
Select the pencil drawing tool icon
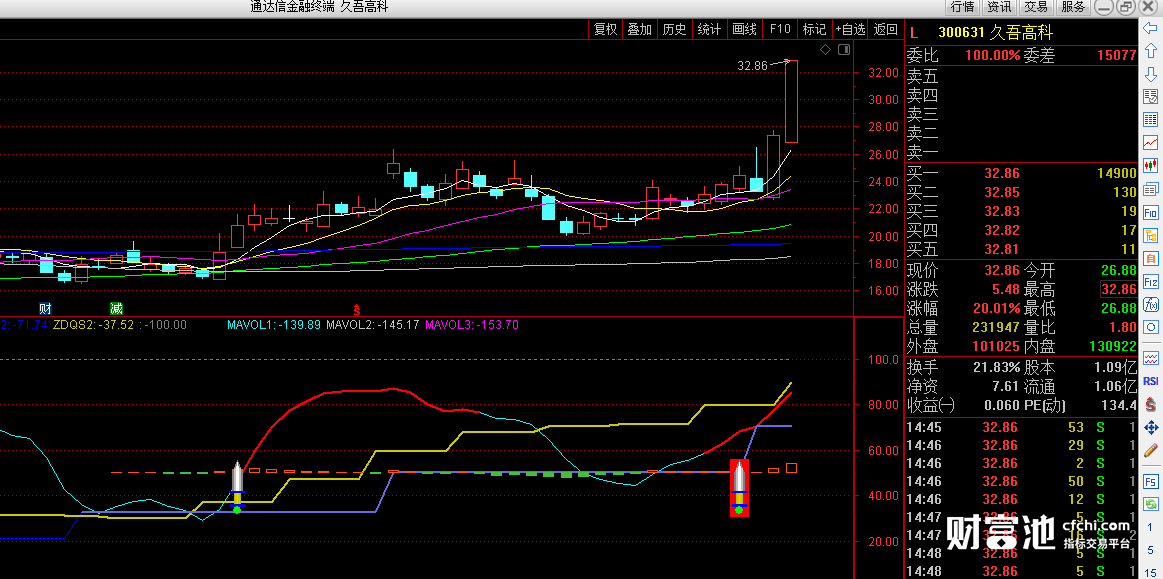click(1151, 450)
